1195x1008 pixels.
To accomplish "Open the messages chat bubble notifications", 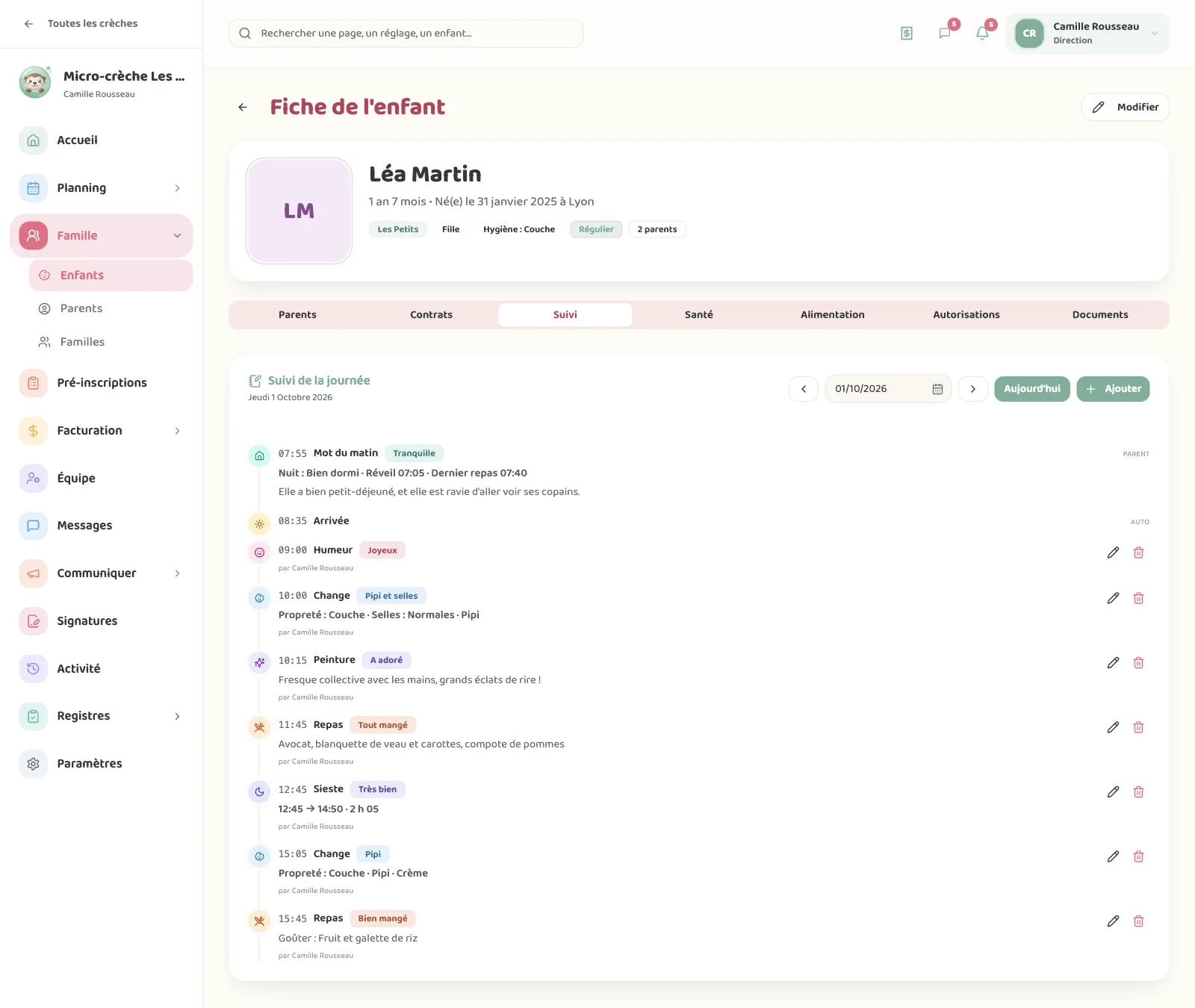I will click(945, 34).
